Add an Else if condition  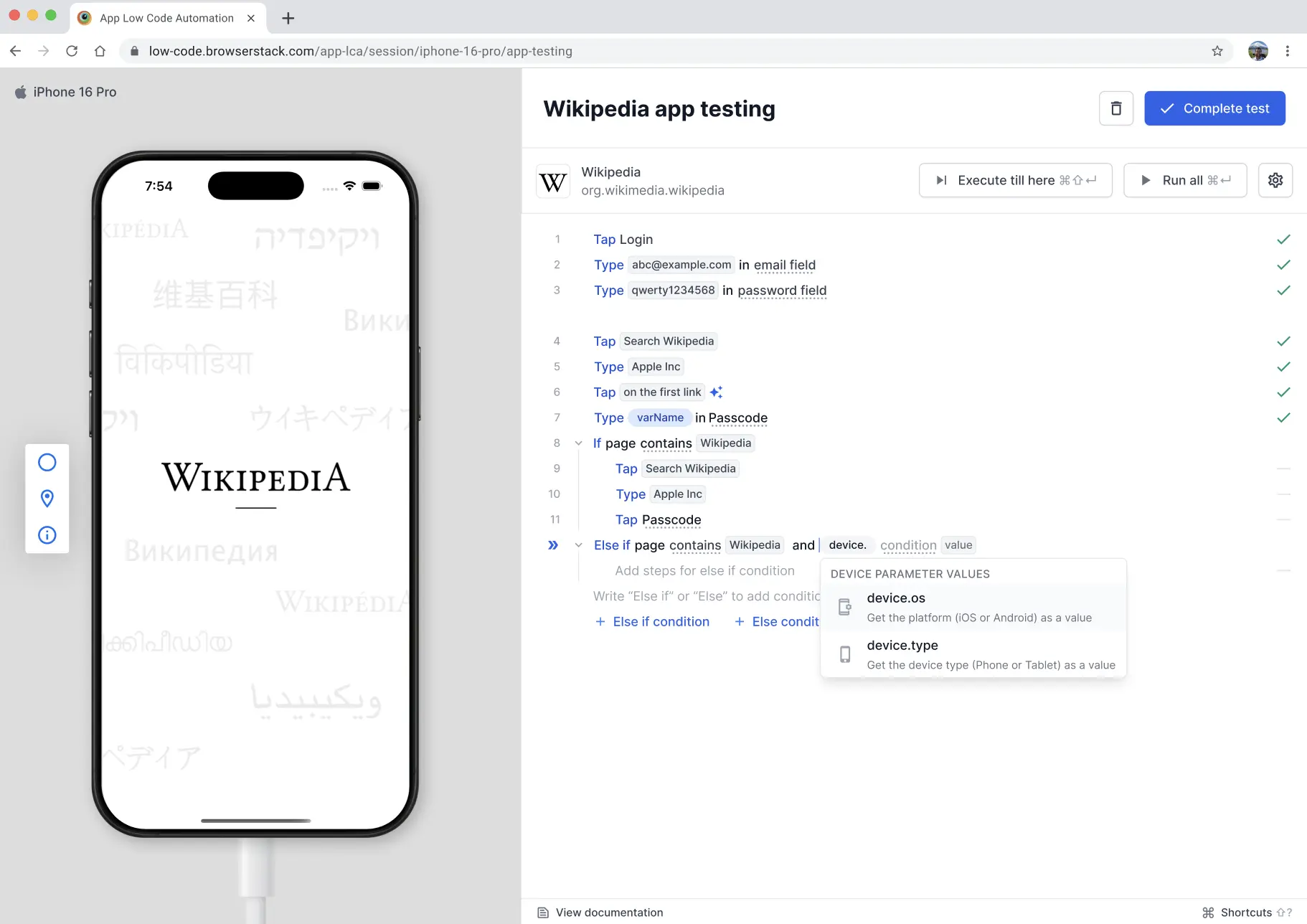(x=652, y=622)
